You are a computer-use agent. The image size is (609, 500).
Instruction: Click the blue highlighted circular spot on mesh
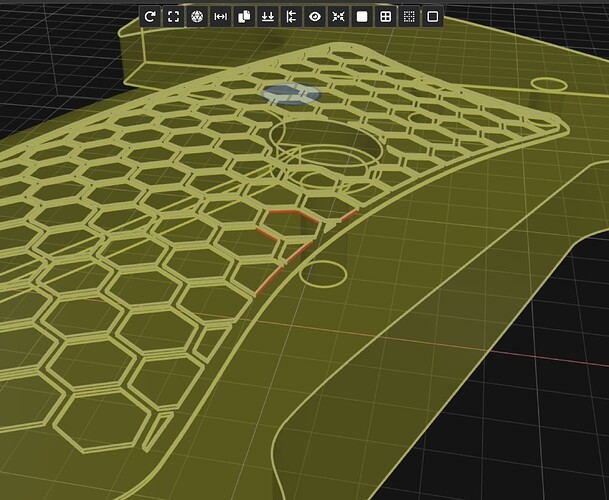click(291, 94)
